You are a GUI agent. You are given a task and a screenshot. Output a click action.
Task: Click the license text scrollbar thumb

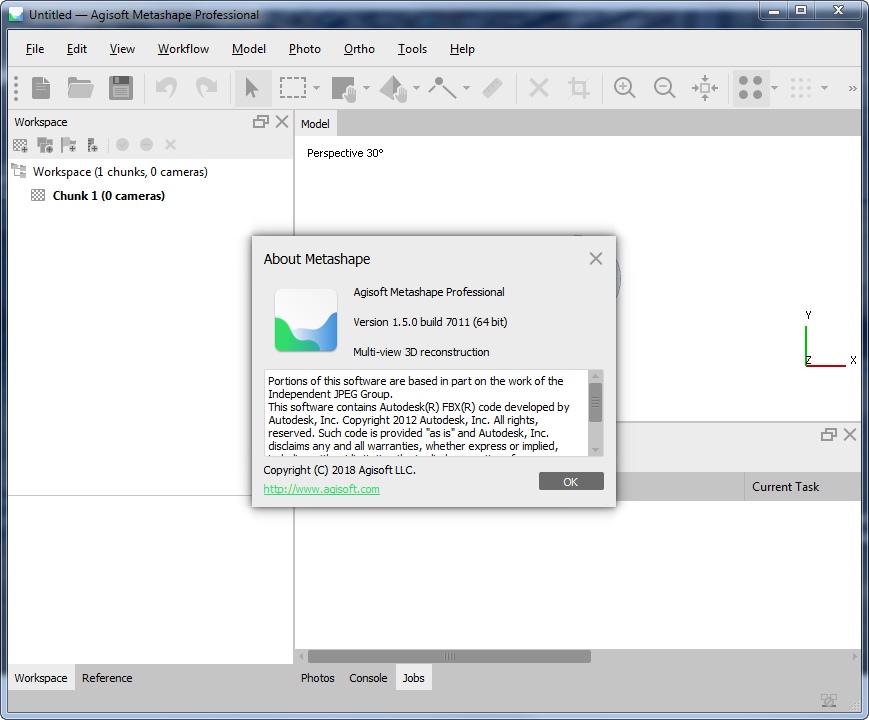point(595,402)
